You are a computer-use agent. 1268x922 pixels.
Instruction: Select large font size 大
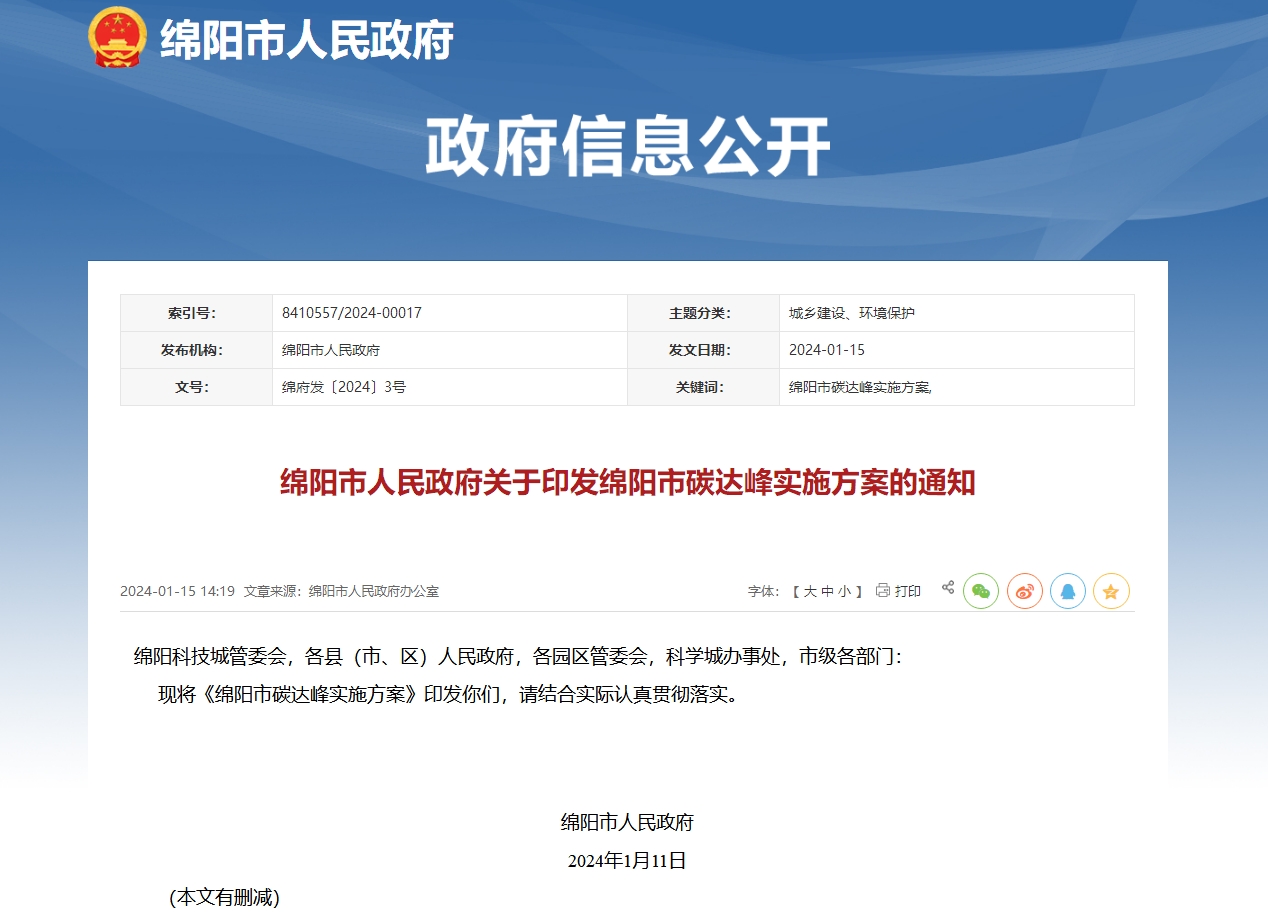click(811, 590)
